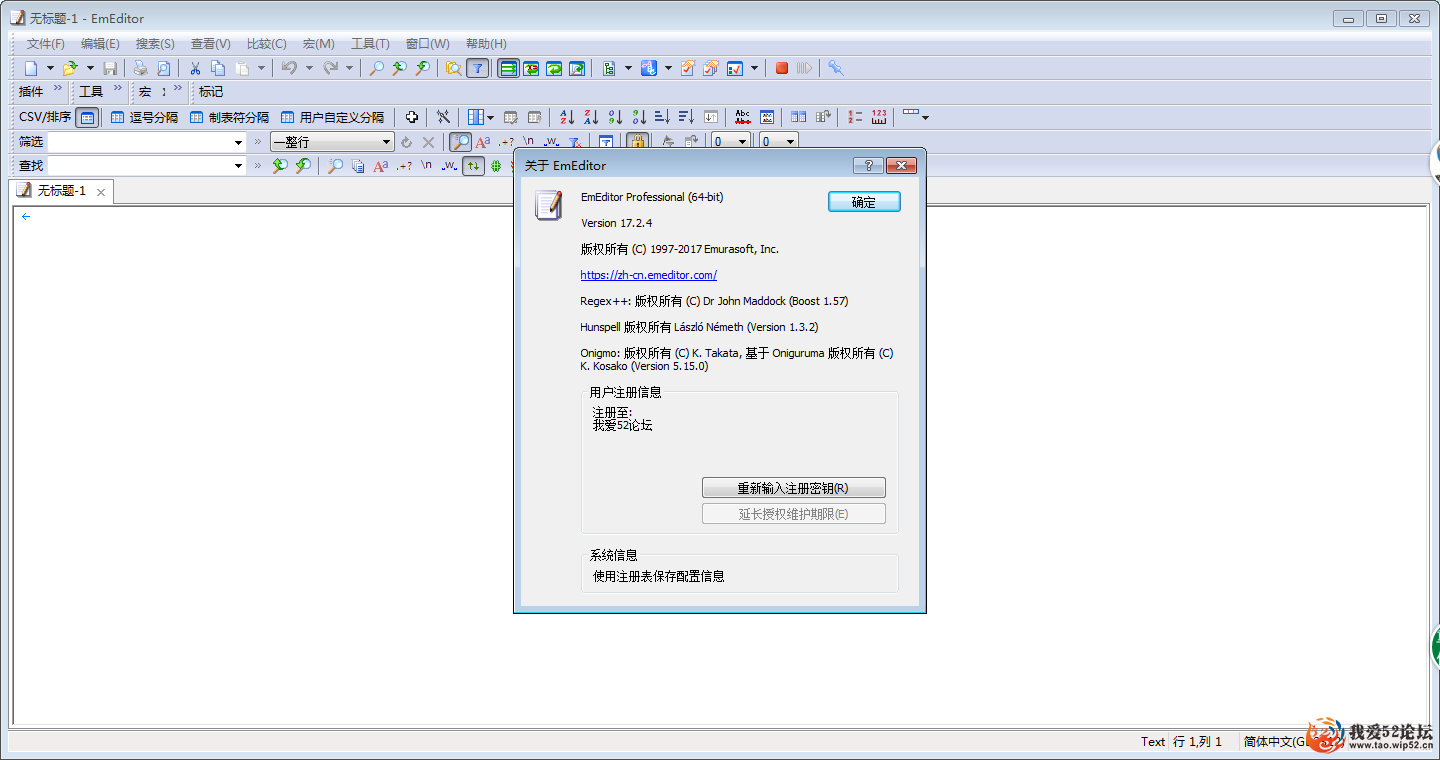Sort A to Z ascending
This screenshot has height=760, width=1440.
tap(567, 117)
